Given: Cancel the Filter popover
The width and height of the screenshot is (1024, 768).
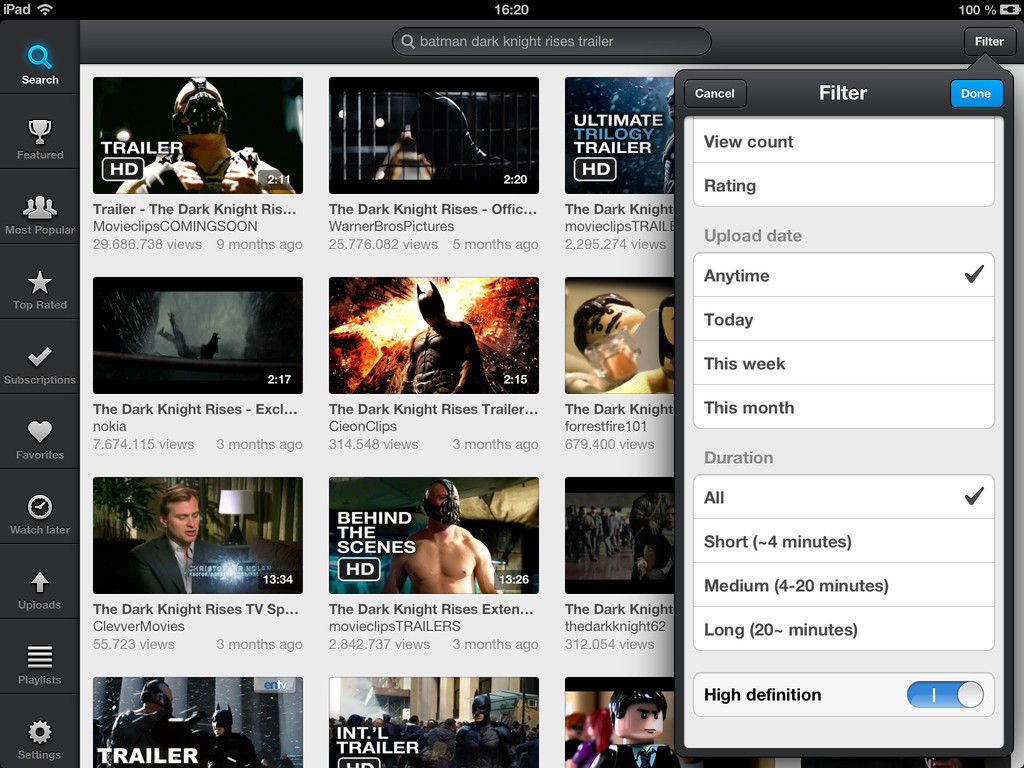Looking at the screenshot, I should coord(714,93).
